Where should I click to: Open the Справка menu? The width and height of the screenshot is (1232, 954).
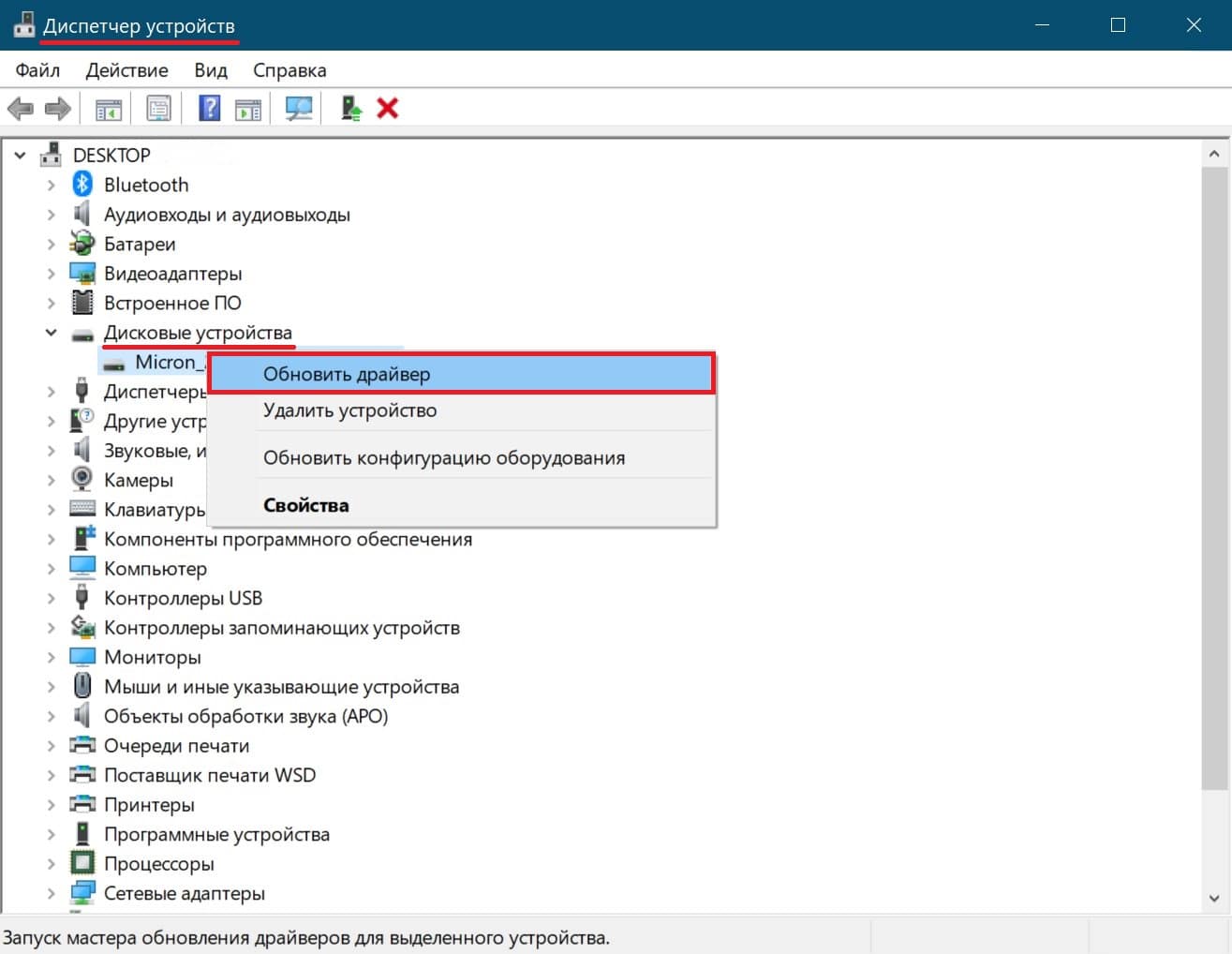pyautogui.click(x=289, y=70)
